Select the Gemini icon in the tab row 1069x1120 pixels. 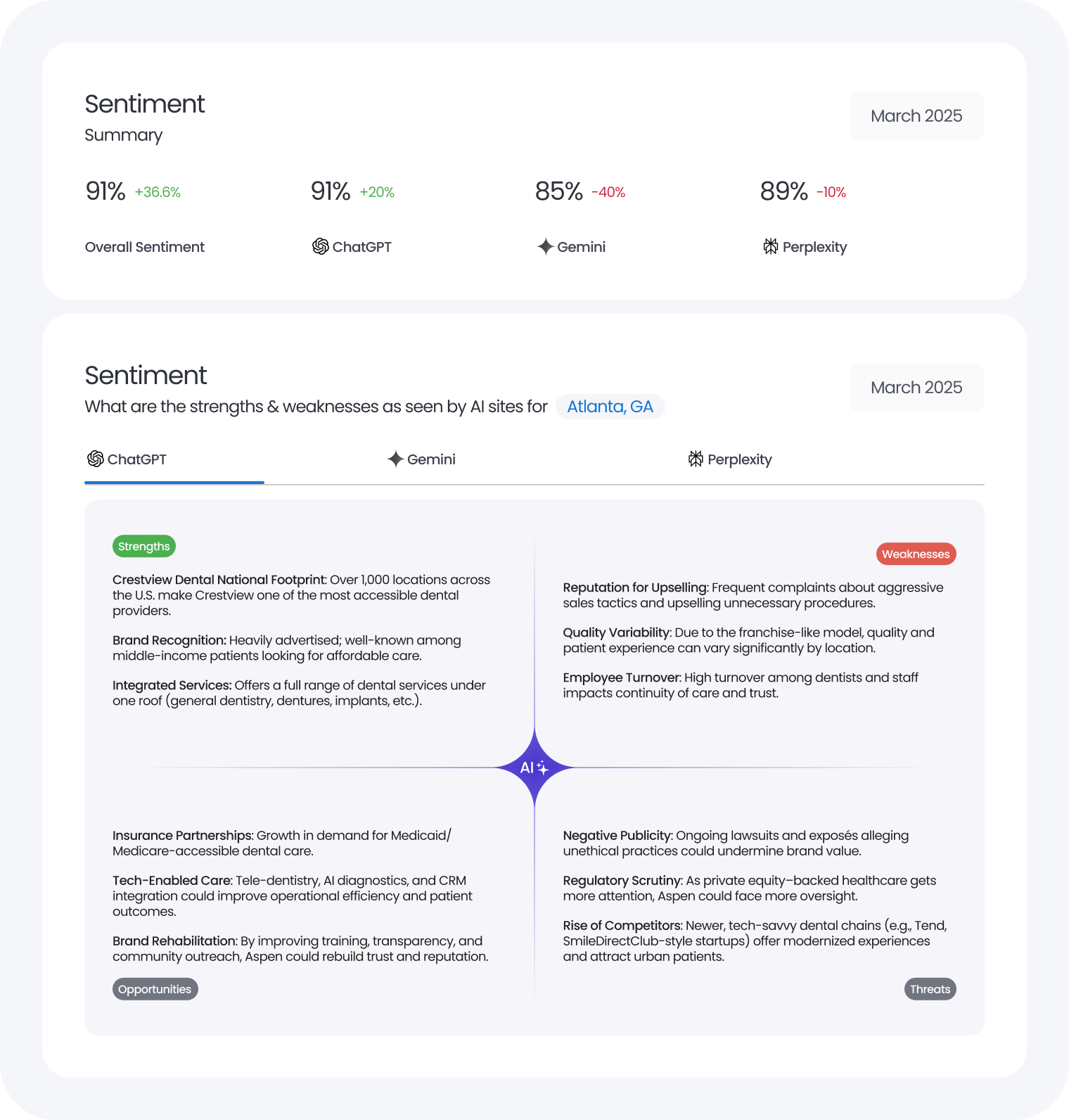(396, 459)
